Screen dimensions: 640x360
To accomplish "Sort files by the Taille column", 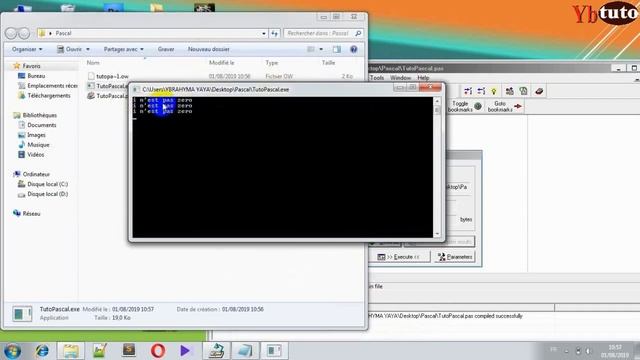I will pos(328,62).
